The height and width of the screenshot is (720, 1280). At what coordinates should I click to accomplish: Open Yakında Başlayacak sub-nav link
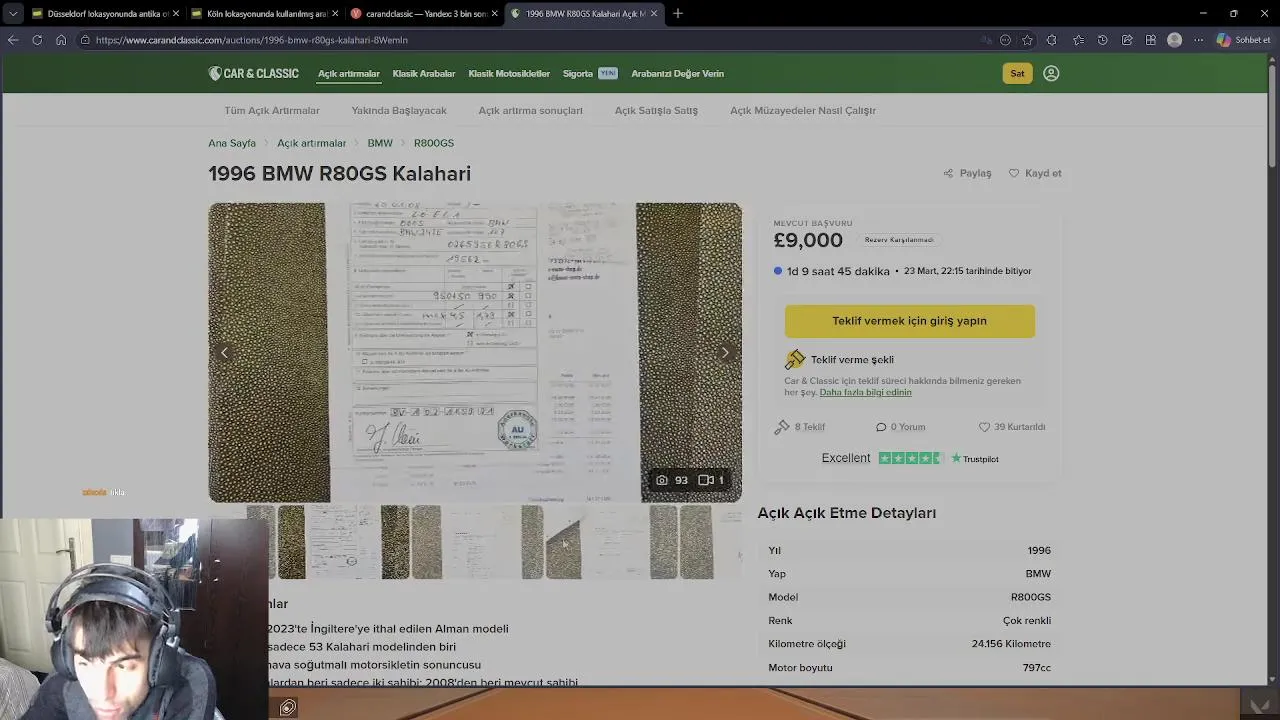tap(399, 111)
